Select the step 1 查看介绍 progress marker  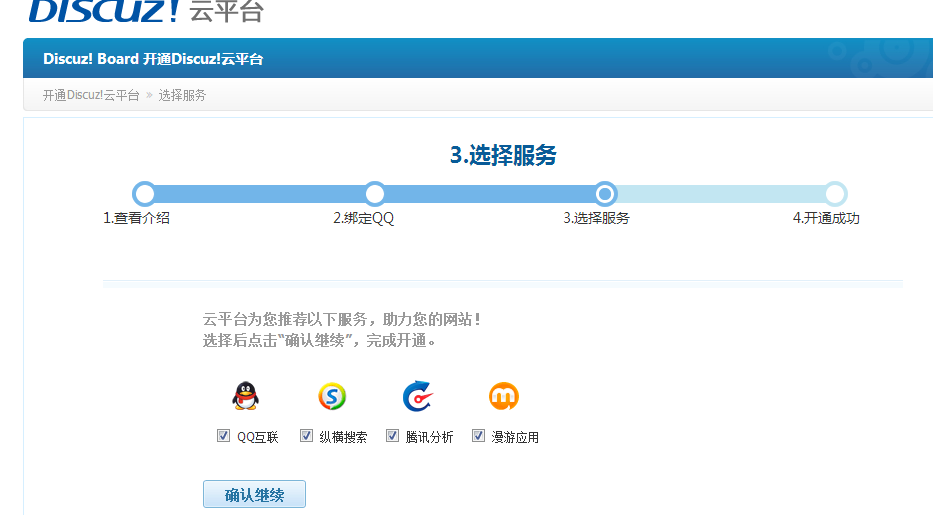pyautogui.click(x=145, y=194)
